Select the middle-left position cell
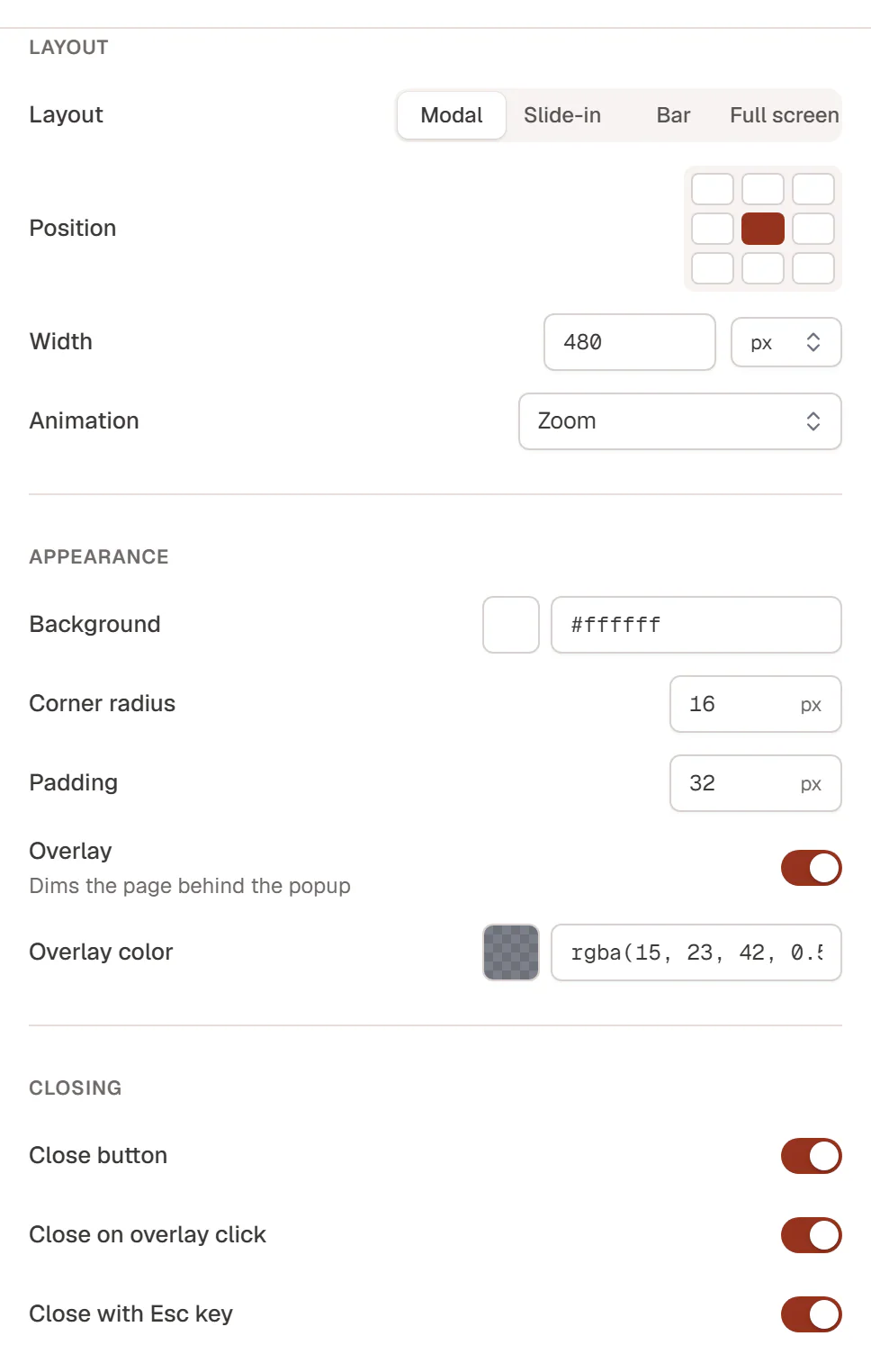871x1372 pixels. 713,229
